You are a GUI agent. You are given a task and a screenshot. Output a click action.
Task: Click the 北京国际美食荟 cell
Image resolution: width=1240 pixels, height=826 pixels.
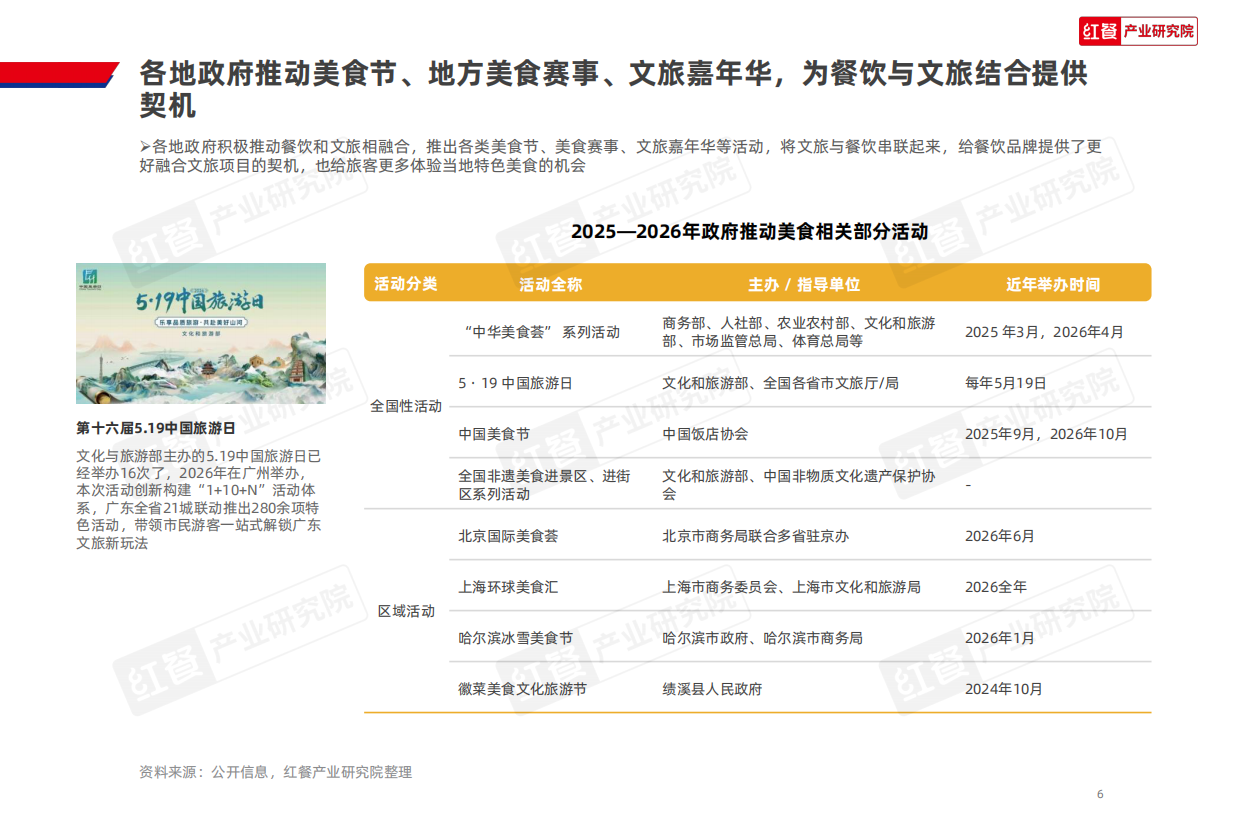click(508, 536)
